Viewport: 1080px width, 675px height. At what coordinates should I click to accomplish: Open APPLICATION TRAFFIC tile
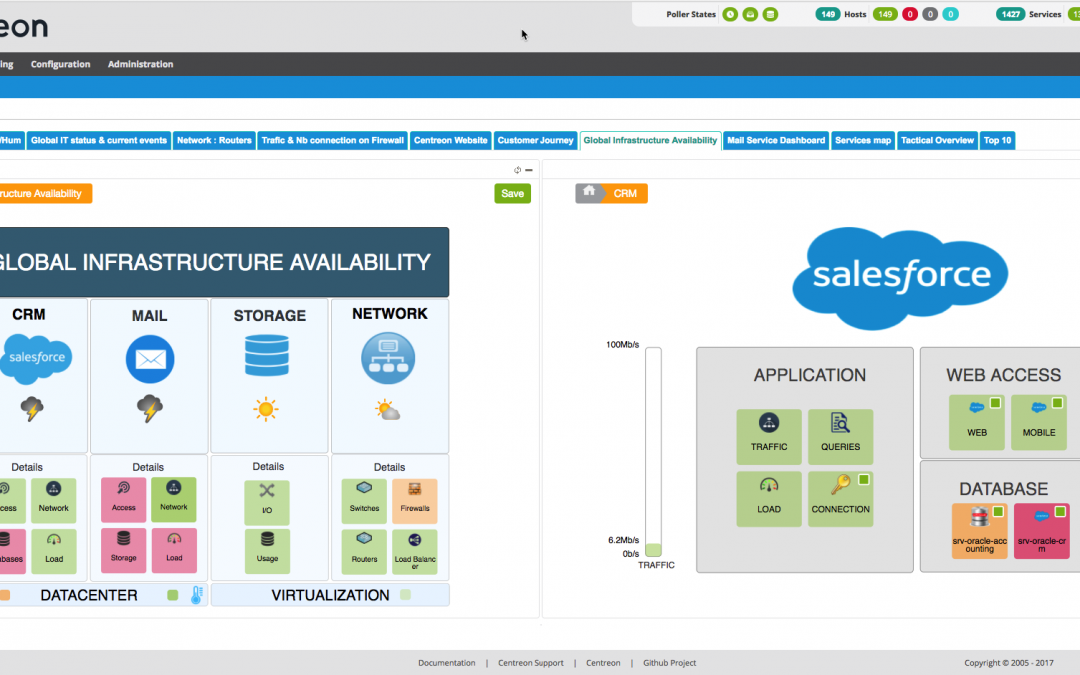pyautogui.click(x=769, y=437)
